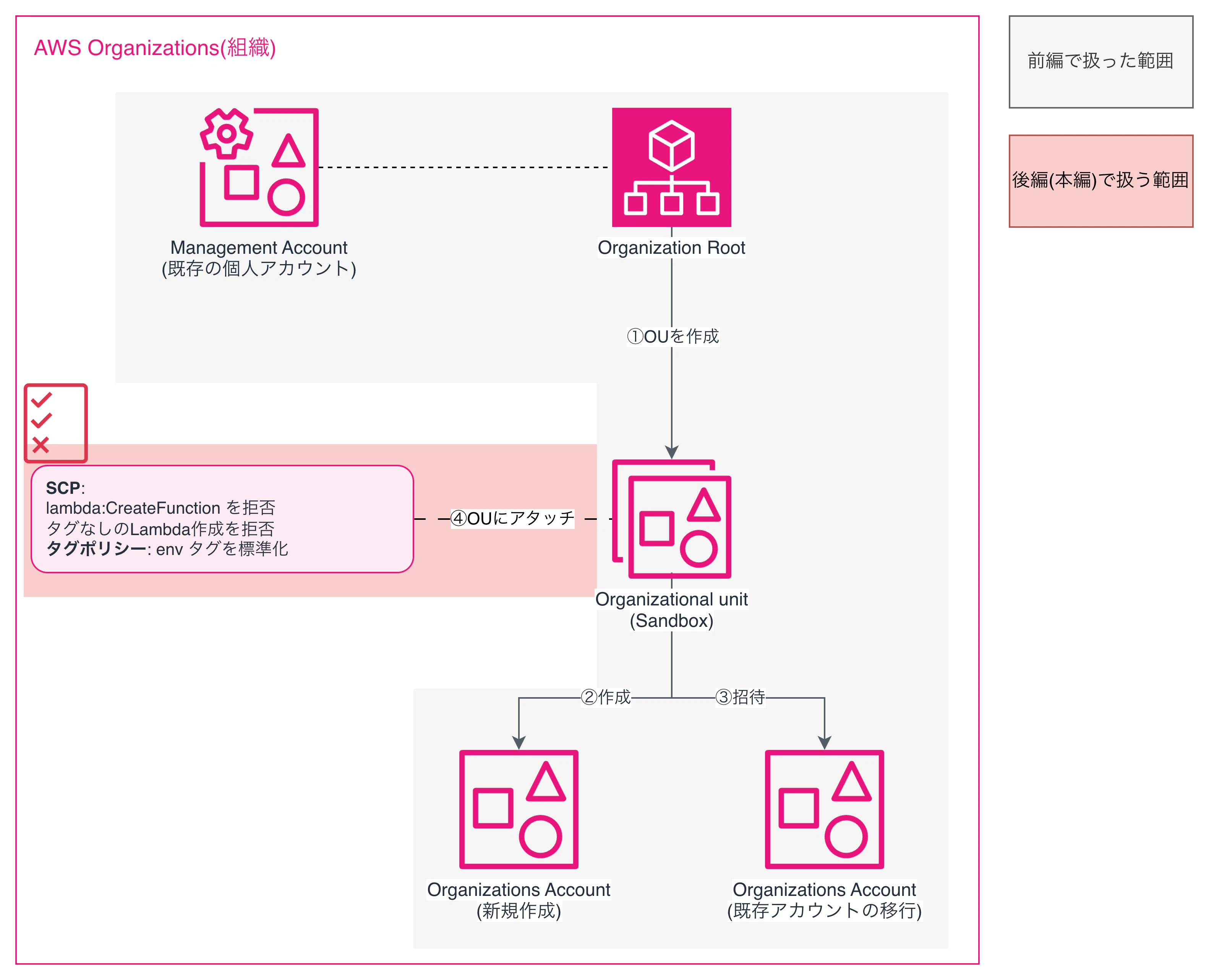Click the SCP policy description box
1209x980 pixels.
coord(222,519)
